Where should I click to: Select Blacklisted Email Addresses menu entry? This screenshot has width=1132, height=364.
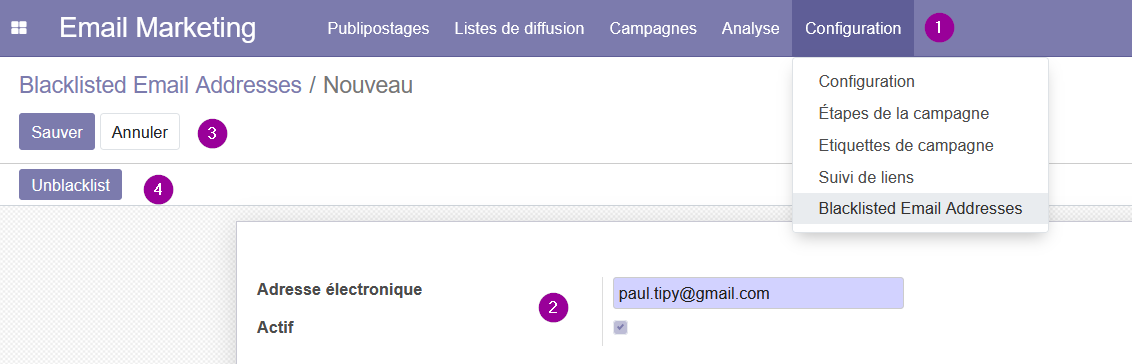point(920,209)
